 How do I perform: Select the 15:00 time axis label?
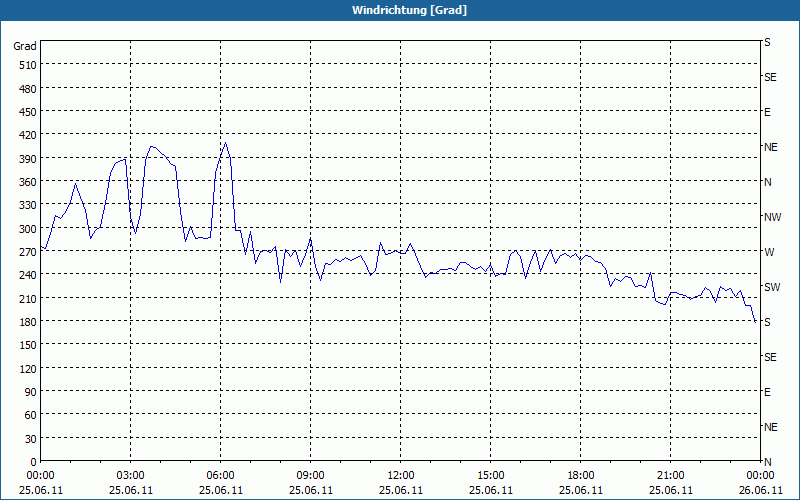click(490, 476)
